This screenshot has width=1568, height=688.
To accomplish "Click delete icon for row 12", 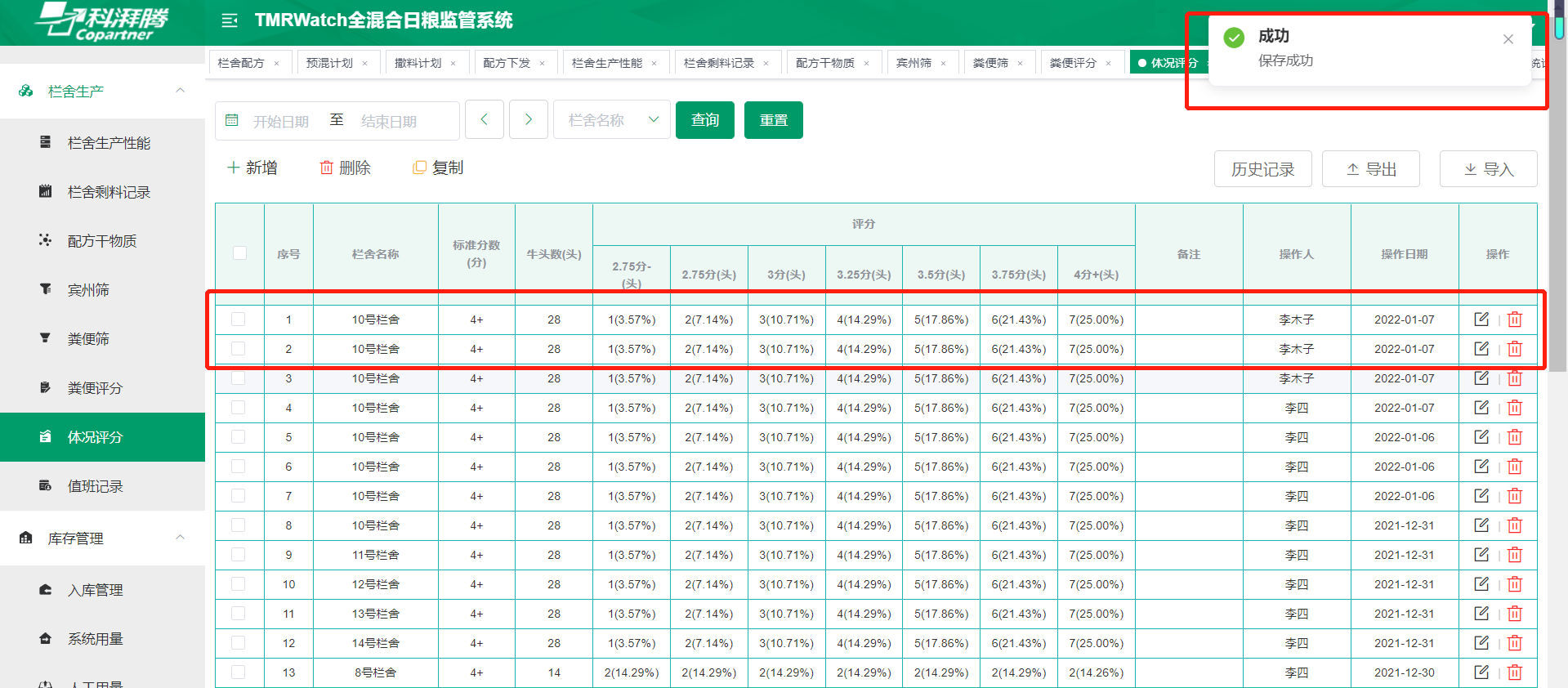I will click(1514, 643).
